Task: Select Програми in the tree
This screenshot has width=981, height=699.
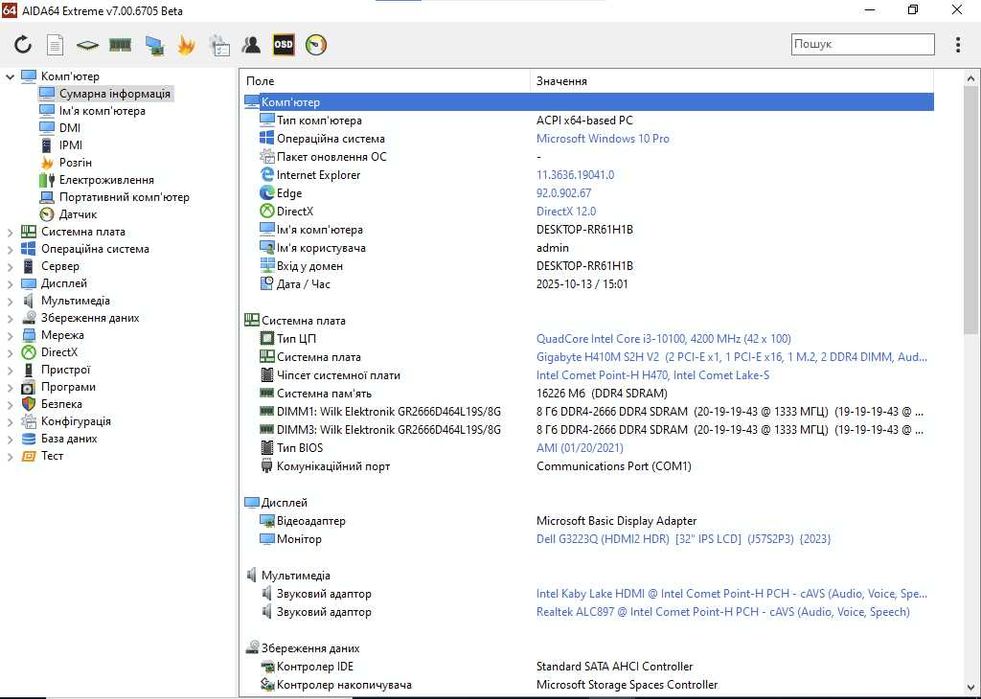Action: (68, 387)
